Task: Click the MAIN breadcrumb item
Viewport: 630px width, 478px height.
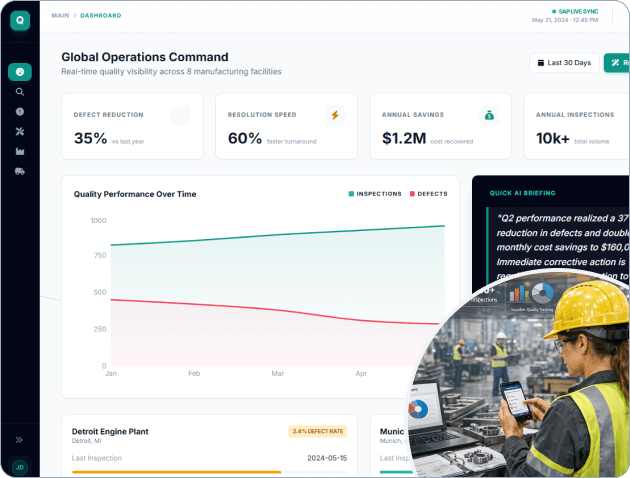Action: click(60, 15)
